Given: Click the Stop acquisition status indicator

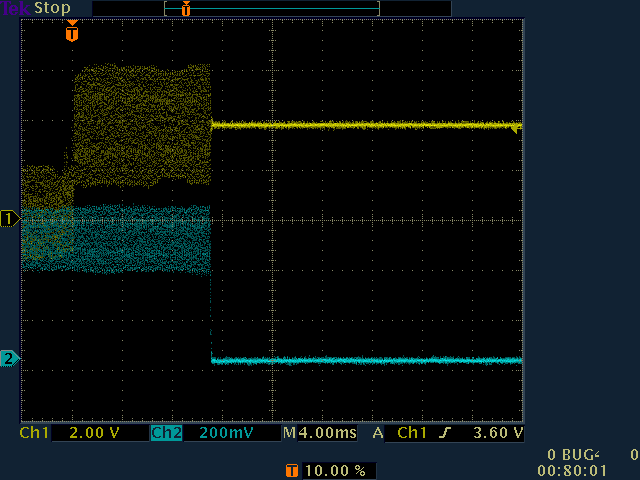Looking at the screenshot, I should [x=53, y=8].
